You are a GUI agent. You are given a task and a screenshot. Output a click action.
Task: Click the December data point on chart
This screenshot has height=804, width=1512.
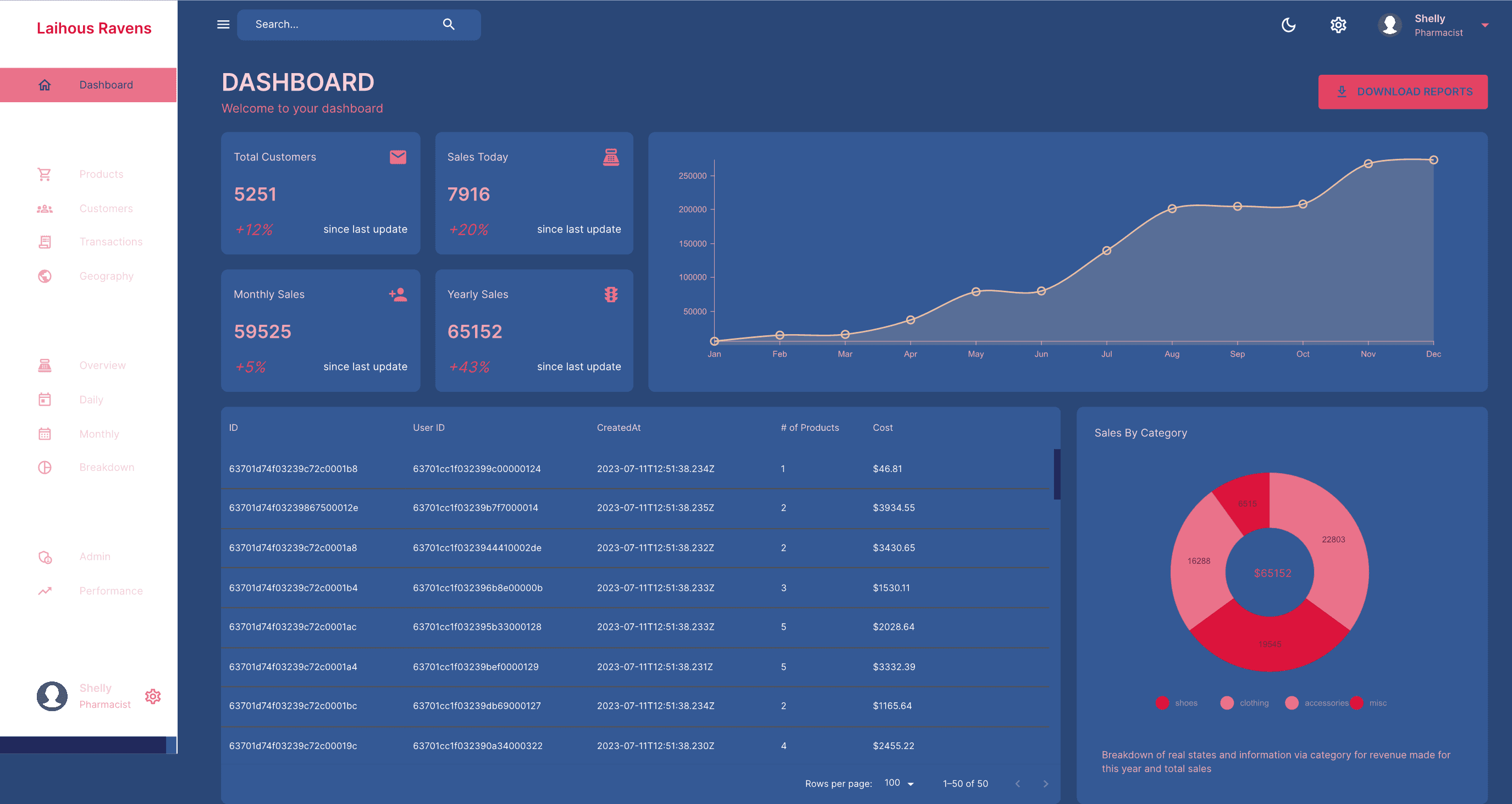tap(1433, 160)
